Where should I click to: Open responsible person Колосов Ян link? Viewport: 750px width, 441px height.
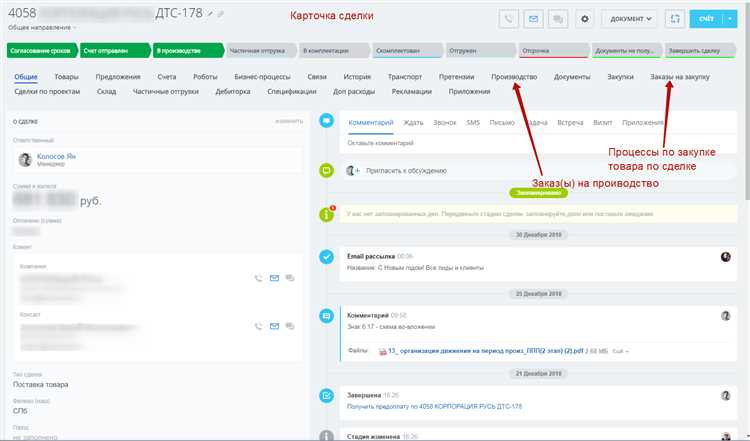pyautogui.click(x=56, y=156)
